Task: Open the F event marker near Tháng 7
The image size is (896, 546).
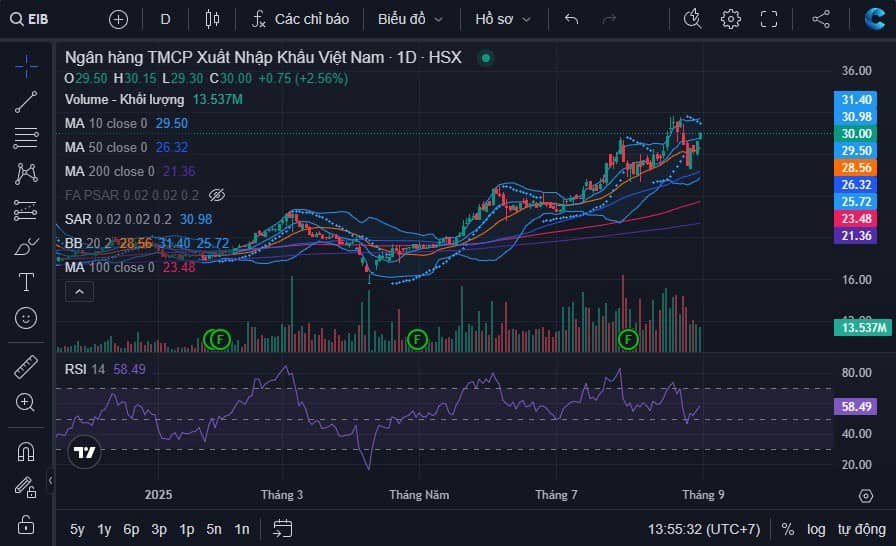Action: 628,340
